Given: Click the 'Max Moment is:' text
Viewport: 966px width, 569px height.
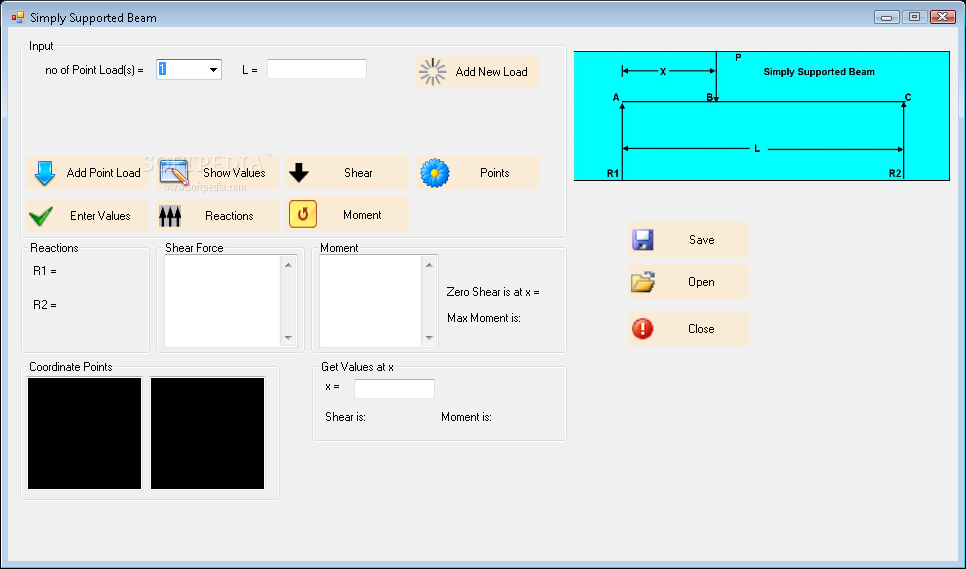Looking at the screenshot, I should (x=484, y=318).
